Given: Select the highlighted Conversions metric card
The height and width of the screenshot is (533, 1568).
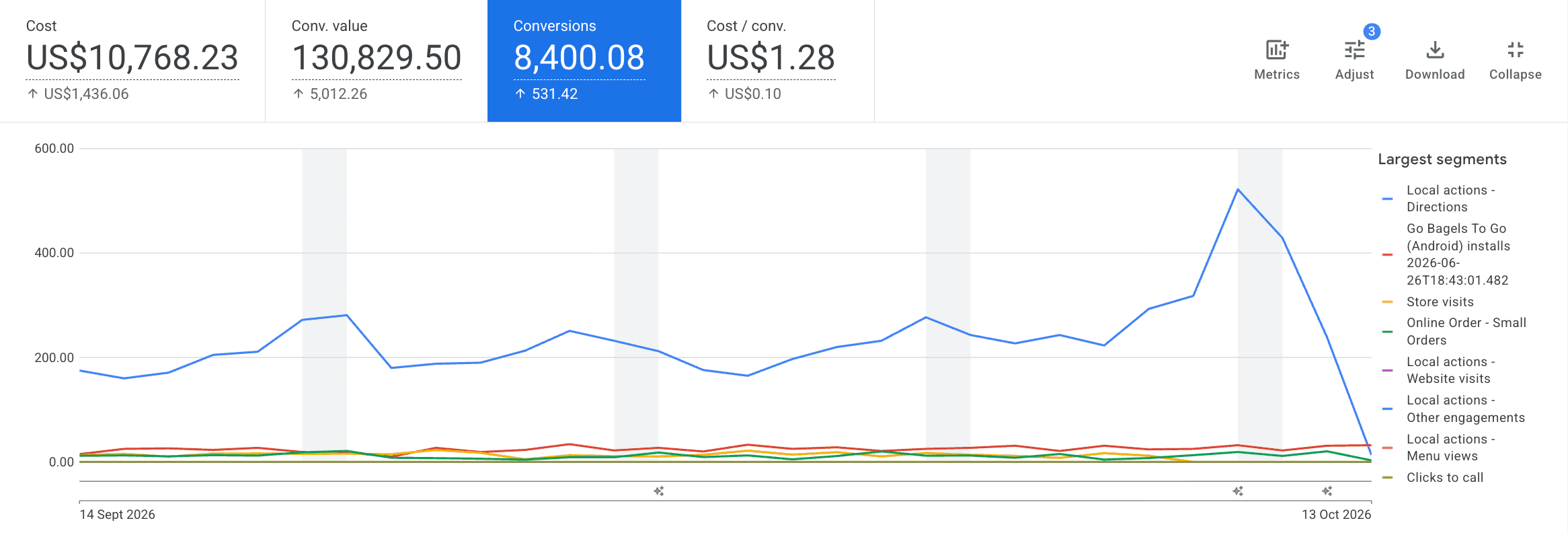Looking at the screenshot, I should [584, 61].
